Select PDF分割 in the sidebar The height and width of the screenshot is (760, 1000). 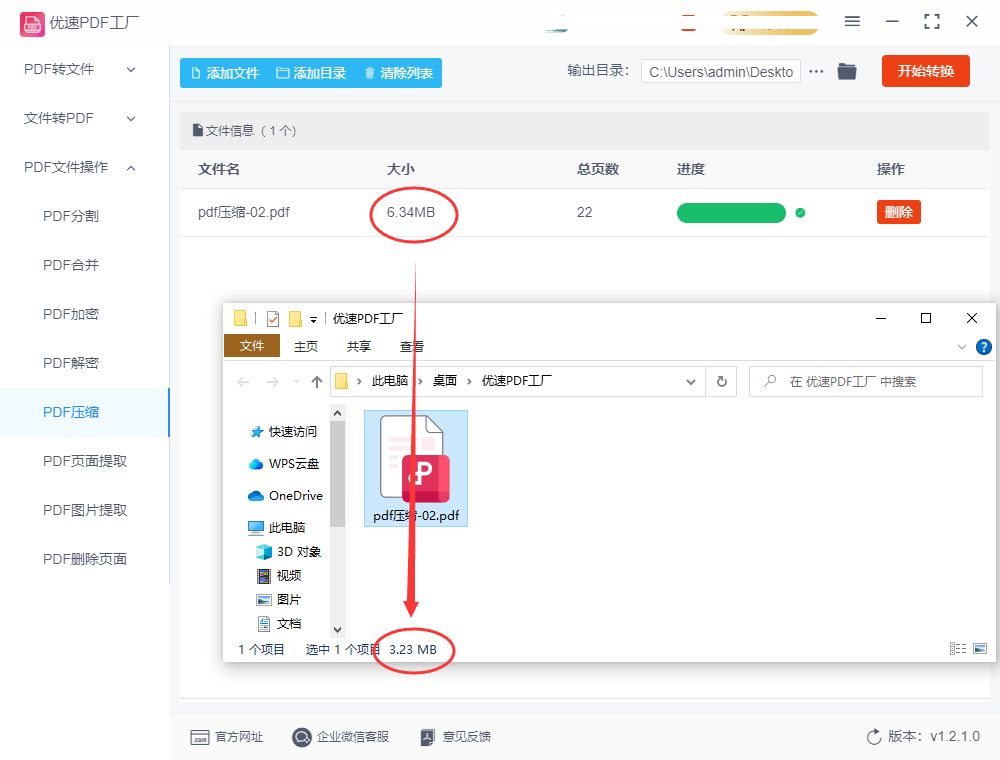coord(71,216)
